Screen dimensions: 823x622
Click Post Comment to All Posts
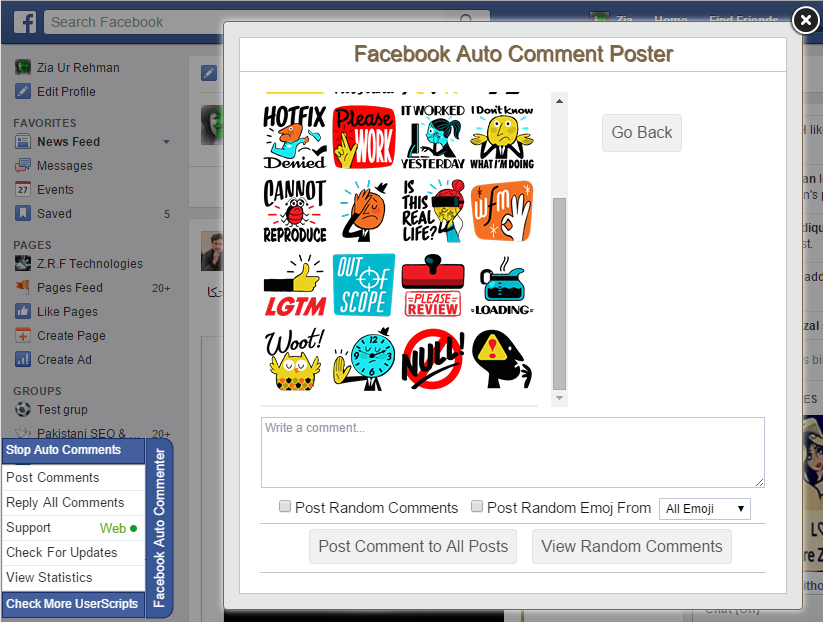click(x=413, y=546)
